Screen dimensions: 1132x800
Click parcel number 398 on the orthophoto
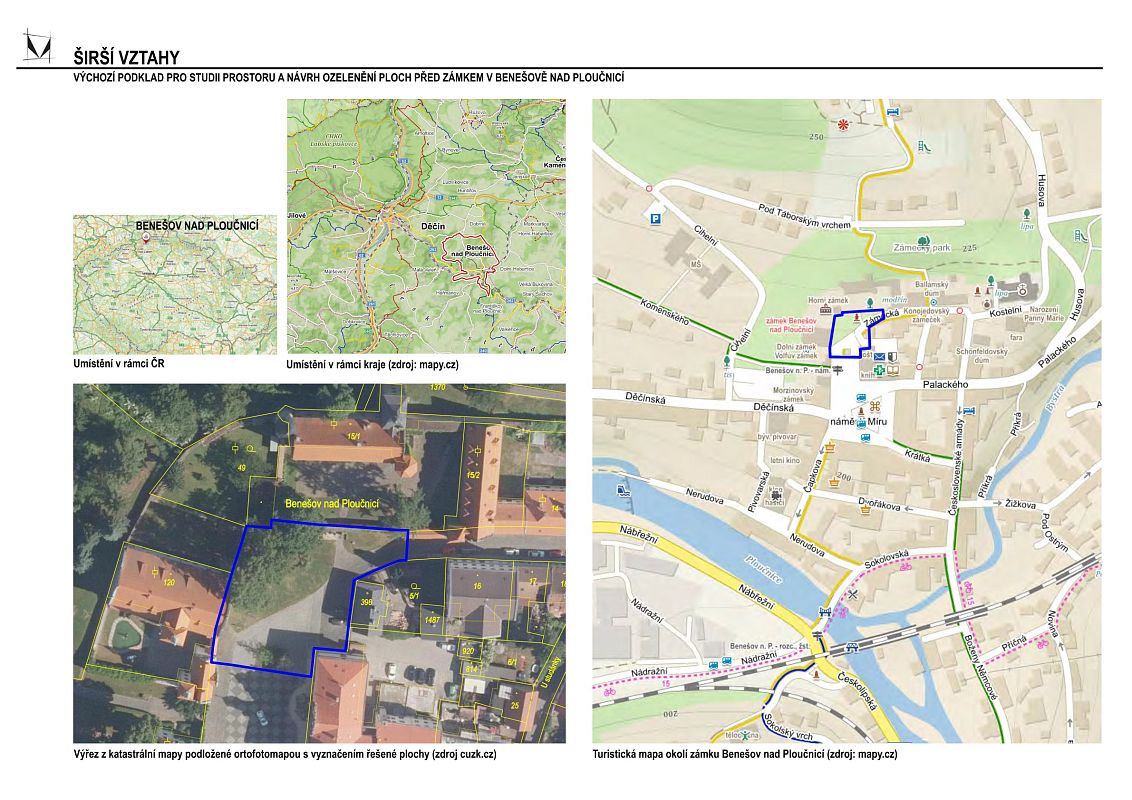(367, 601)
